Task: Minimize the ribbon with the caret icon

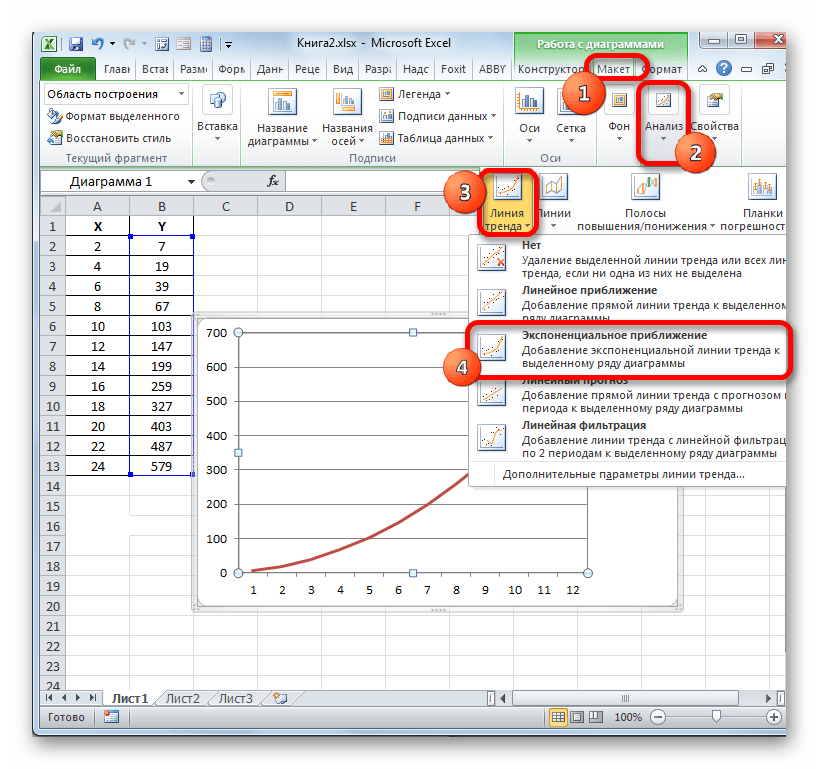Action: pyautogui.click(x=702, y=69)
